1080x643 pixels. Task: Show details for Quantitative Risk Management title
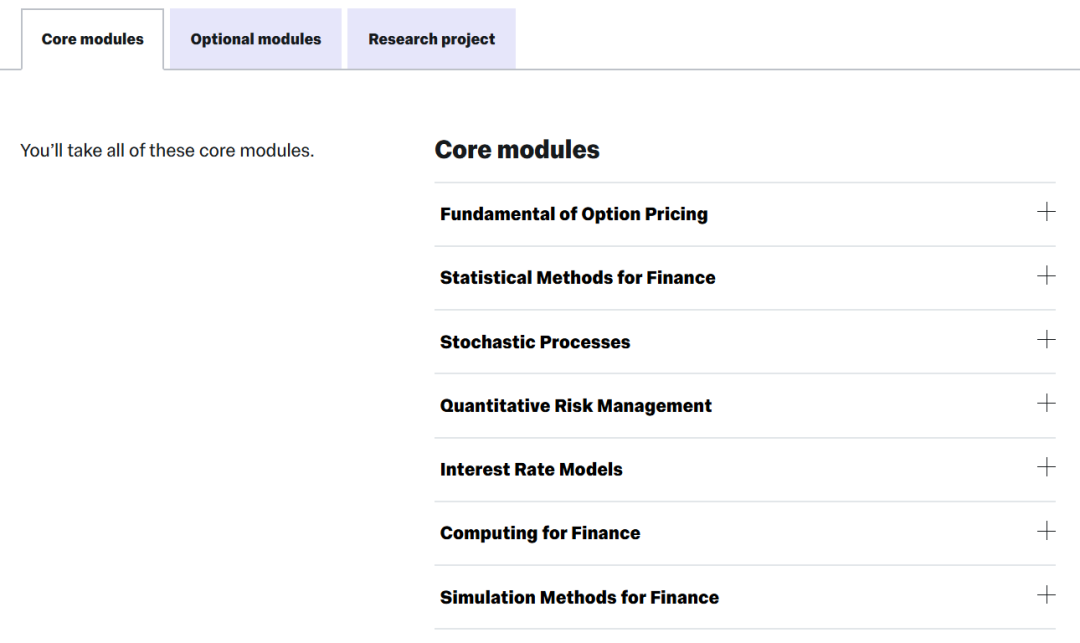point(576,406)
